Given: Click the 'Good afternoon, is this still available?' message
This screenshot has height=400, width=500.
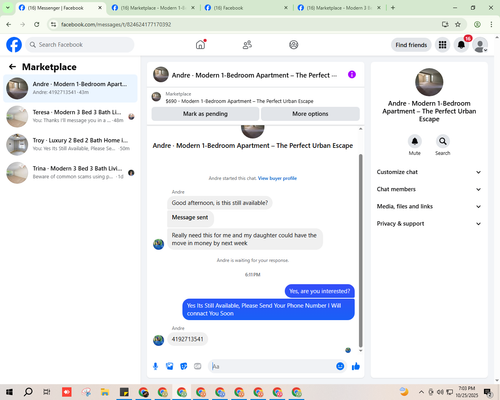Looking at the screenshot, I should coord(220,203).
